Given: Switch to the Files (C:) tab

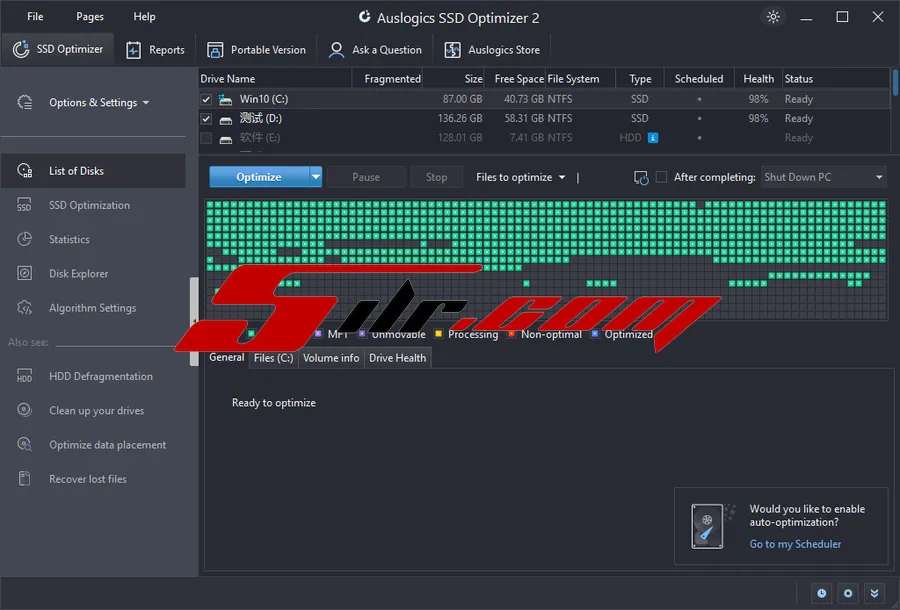Looking at the screenshot, I should point(273,358).
